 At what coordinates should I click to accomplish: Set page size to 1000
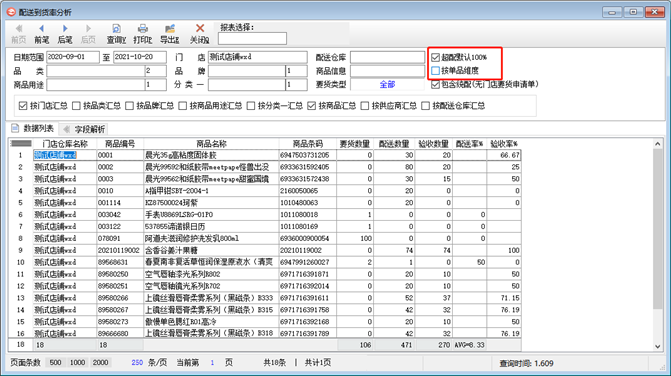click(x=77, y=363)
